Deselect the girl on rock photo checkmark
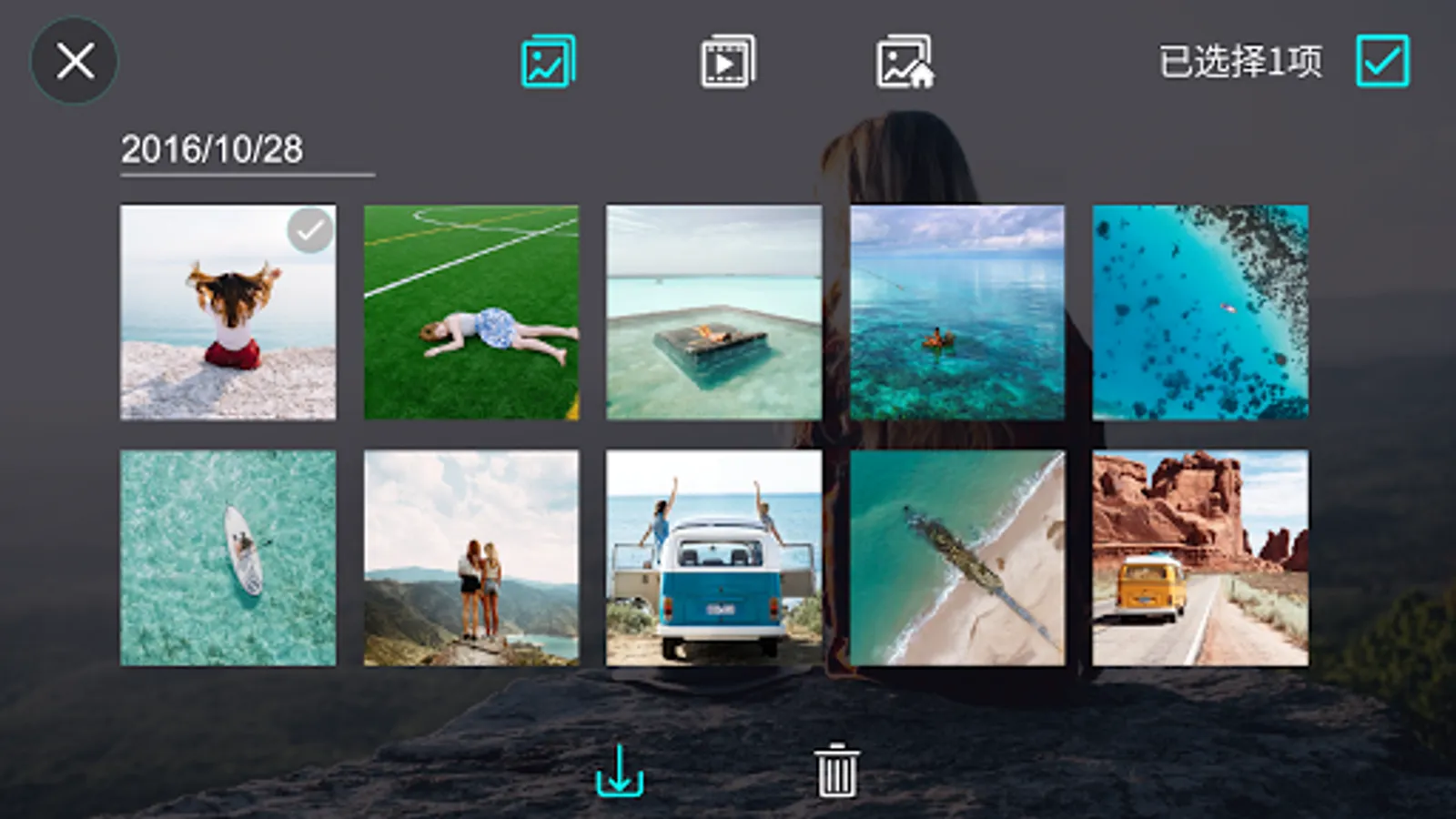Viewport: 1456px width, 819px height. tap(310, 230)
